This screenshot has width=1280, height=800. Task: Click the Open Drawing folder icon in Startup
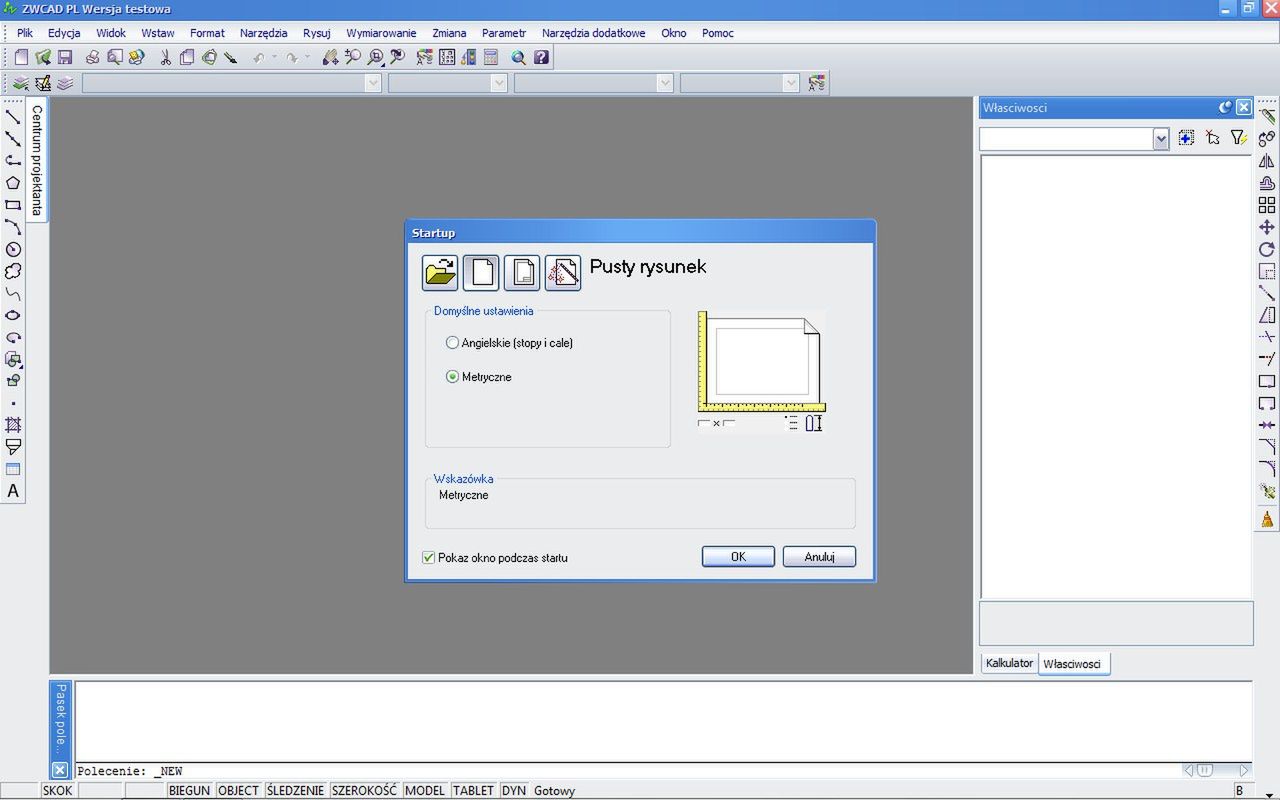pyautogui.click(x=440, y=273)
